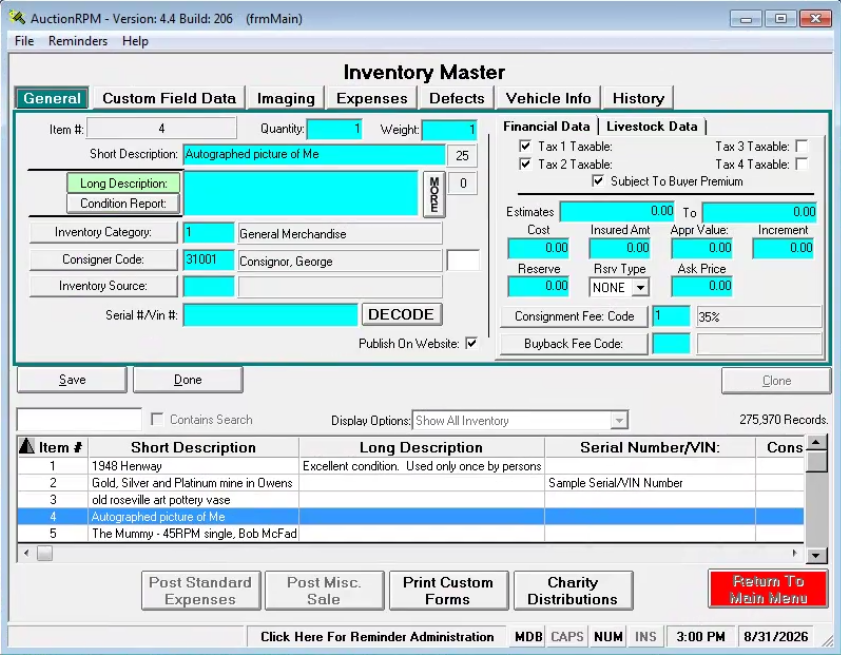Click Charity Distributions button

[572, 591]
